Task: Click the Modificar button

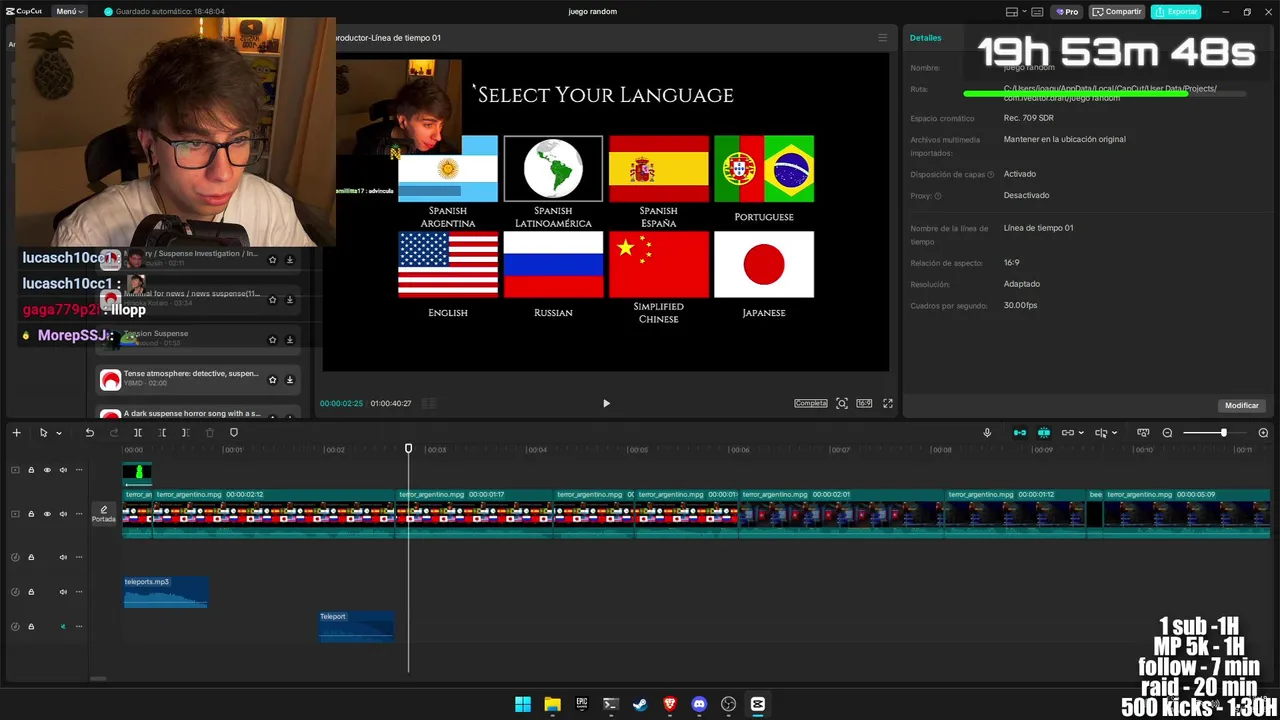Action: tap(1242, 405)
